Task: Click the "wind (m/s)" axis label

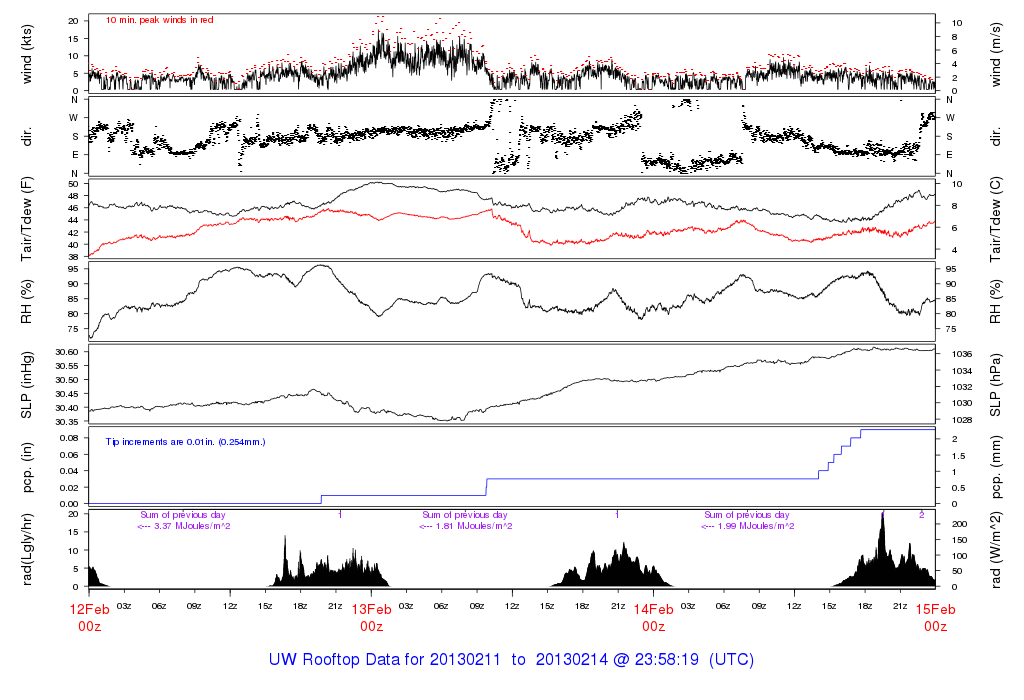Action: pos(995,54)
